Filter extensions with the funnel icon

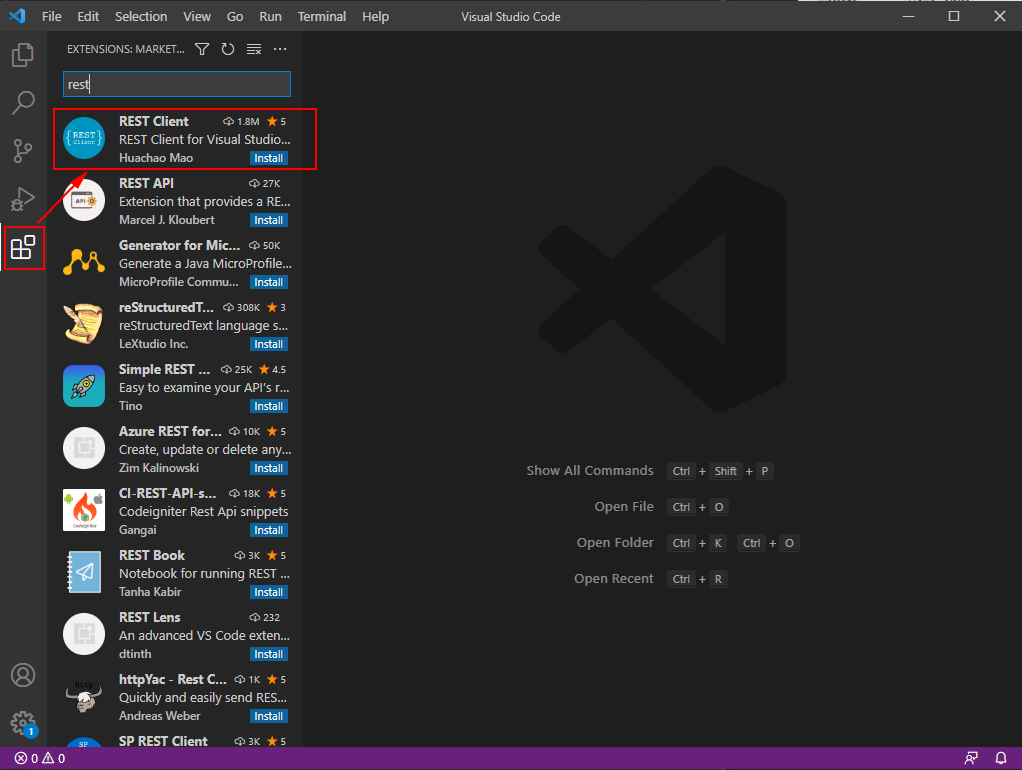click(x=202, y=49)
